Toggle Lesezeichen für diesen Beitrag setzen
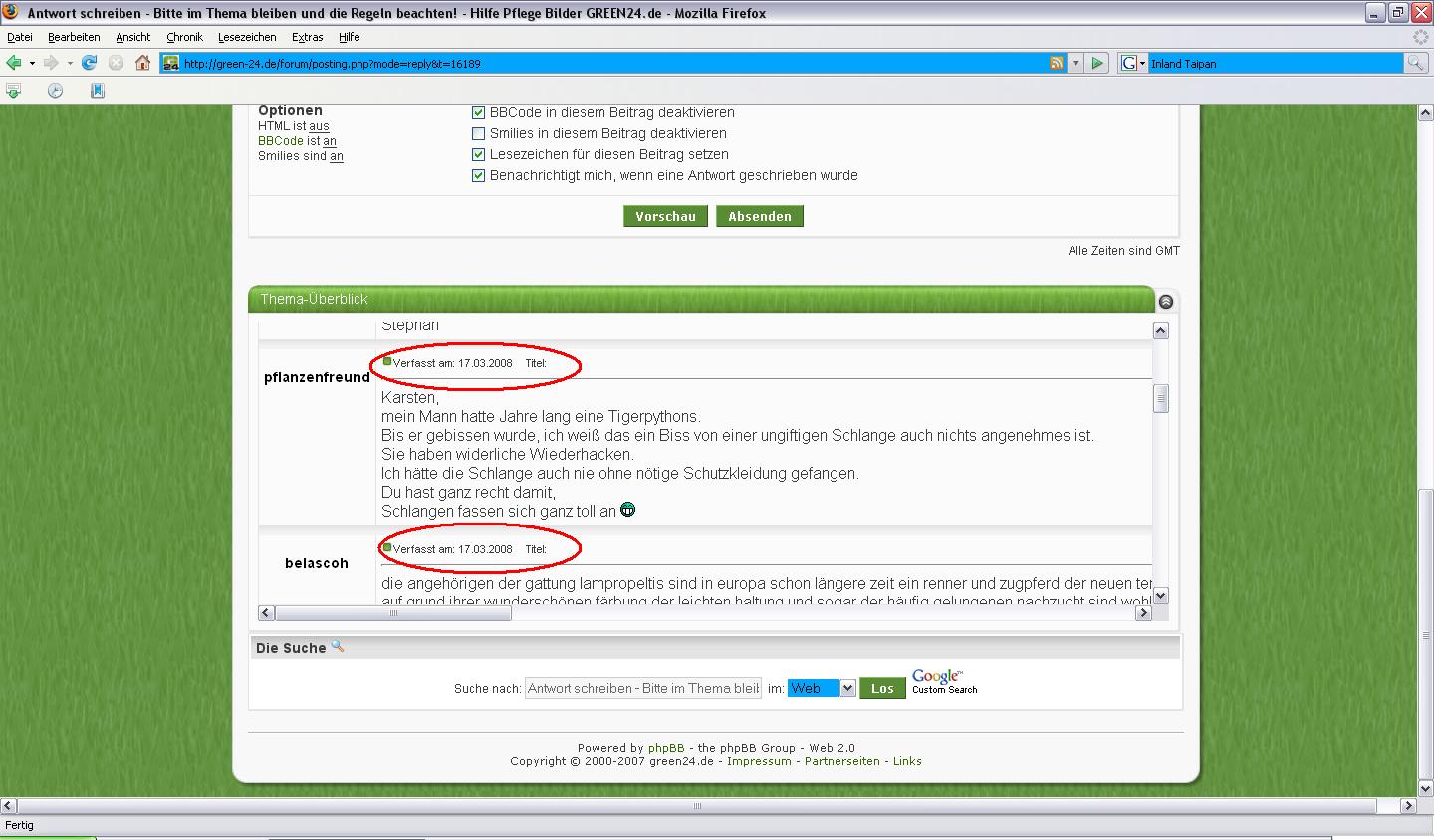The image size is (1434, 840). click(478, 154)
